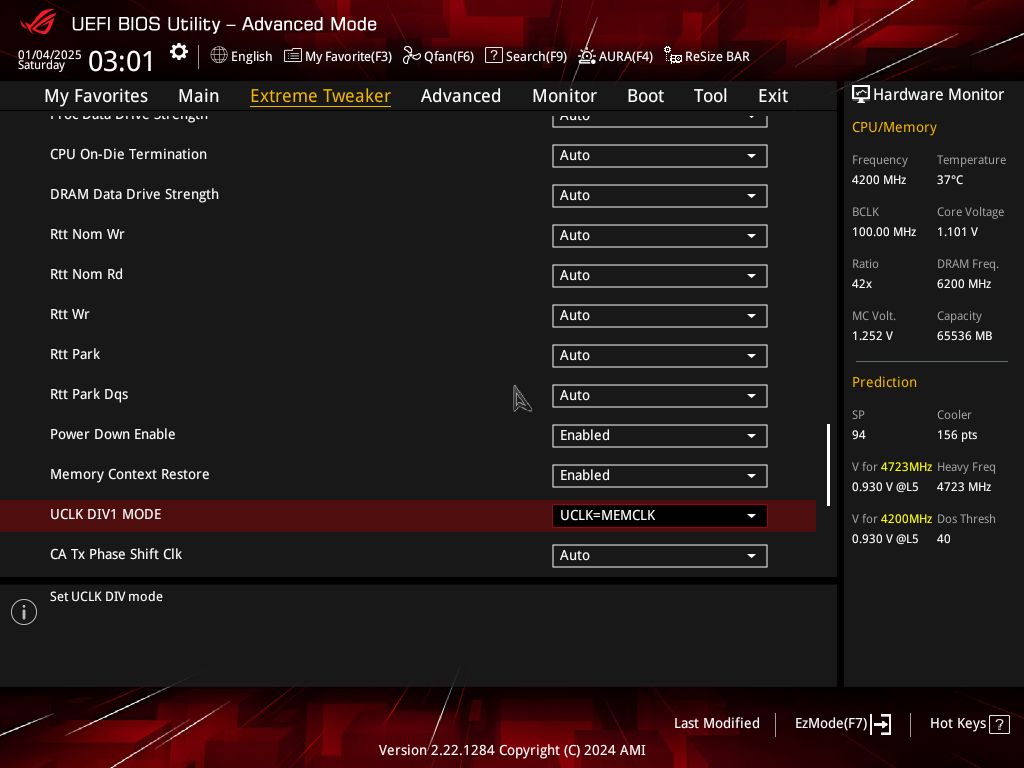1024x768 pixels.
Task: Click the 'Set UCLK DIV mode' help text
Action: click(106, 596)
